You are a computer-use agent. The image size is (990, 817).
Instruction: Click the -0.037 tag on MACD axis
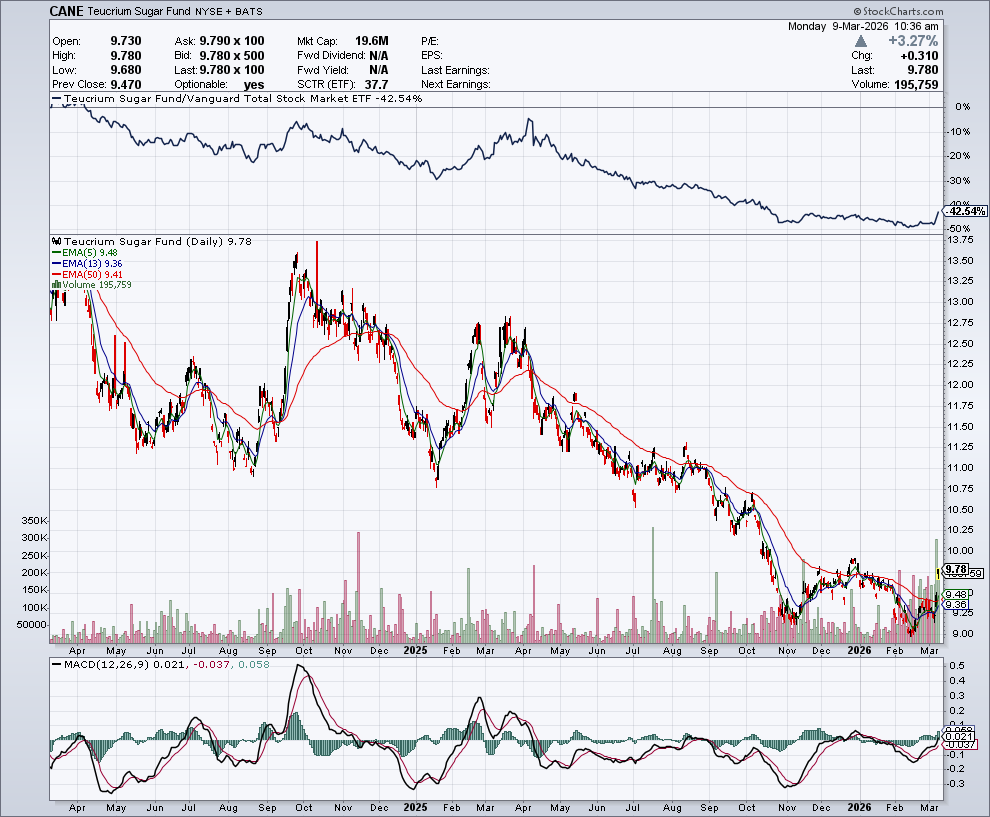[960, 744]
